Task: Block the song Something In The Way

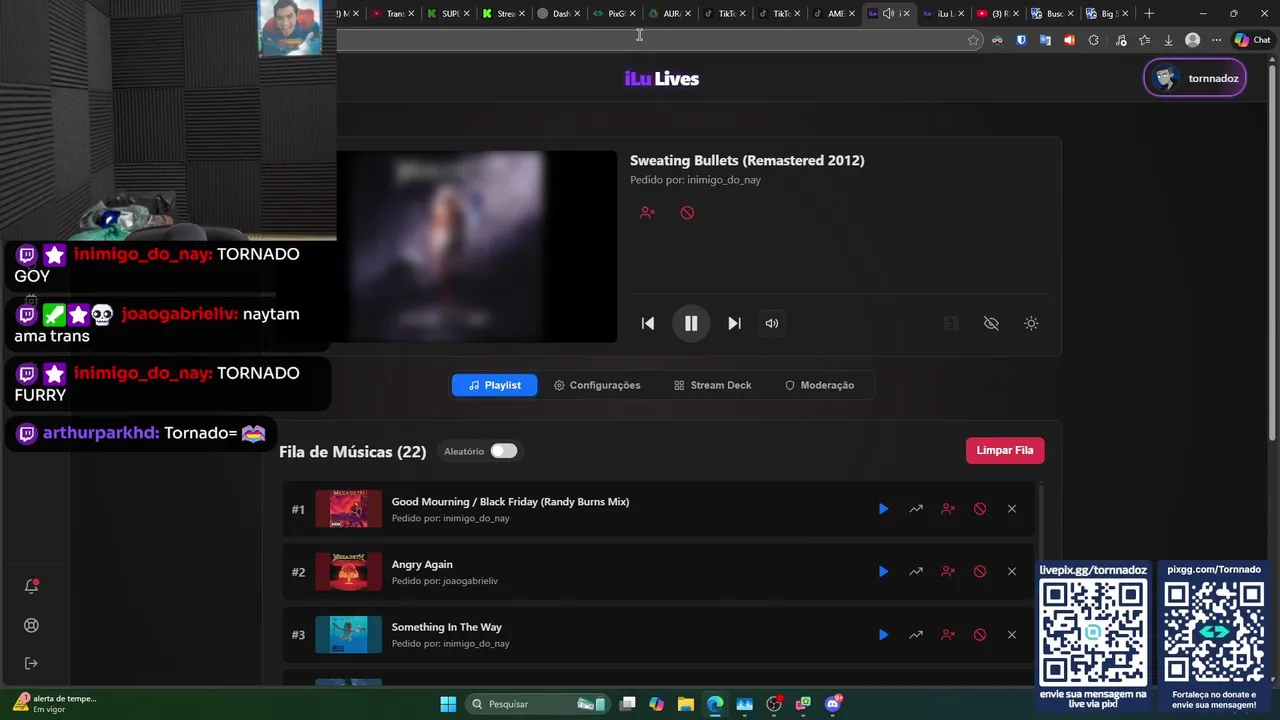Action: click(979, 635)
